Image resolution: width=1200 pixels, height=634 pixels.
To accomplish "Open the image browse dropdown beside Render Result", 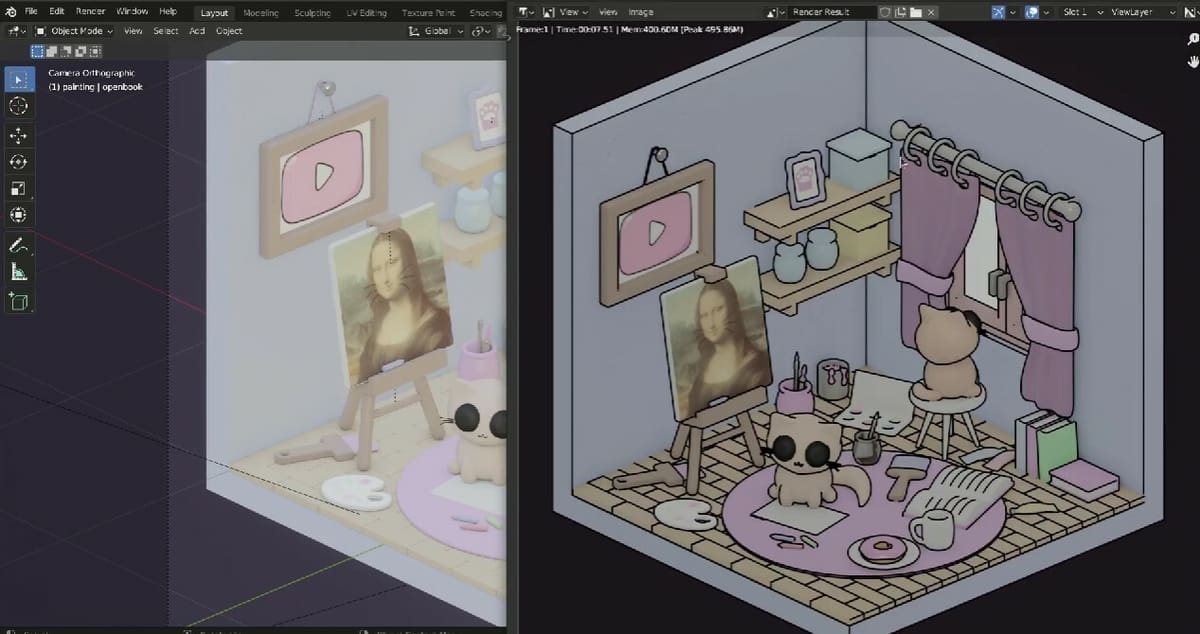I will [777, 12].
